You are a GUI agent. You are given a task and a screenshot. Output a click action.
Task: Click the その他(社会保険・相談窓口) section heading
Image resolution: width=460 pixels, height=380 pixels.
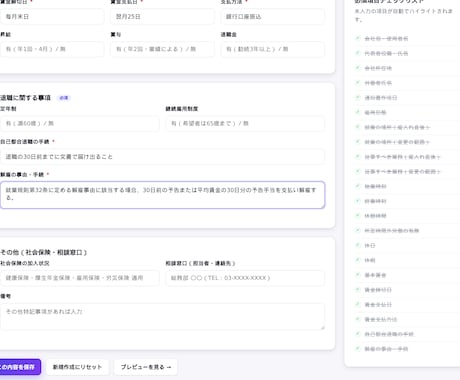point(43,252)
